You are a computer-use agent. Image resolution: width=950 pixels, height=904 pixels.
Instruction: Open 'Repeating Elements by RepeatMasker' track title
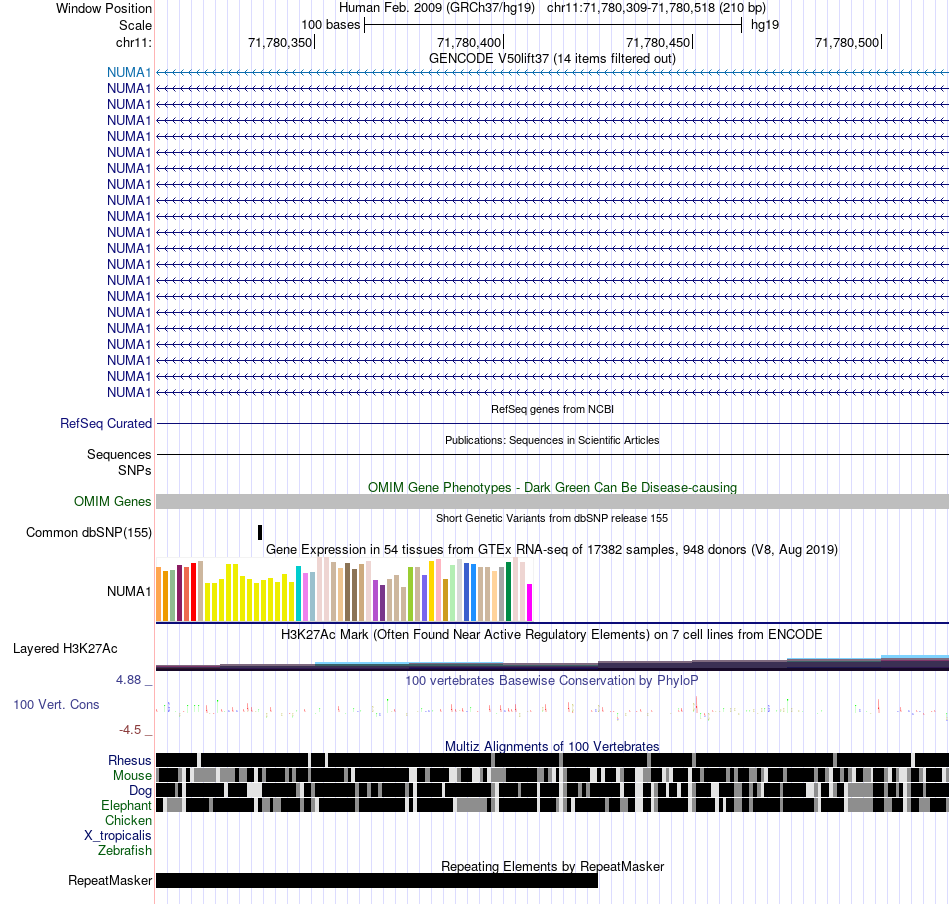pos(552,866)
